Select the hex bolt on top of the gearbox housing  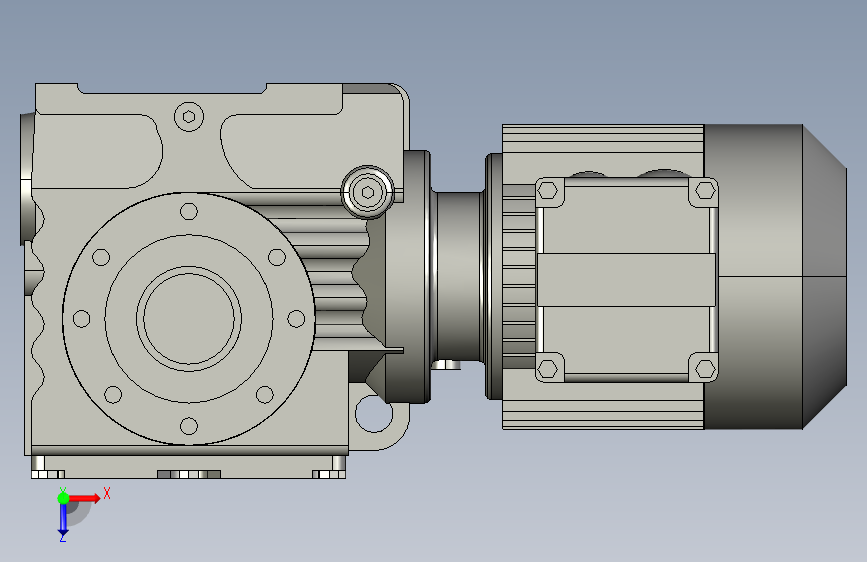coord(189,117)
